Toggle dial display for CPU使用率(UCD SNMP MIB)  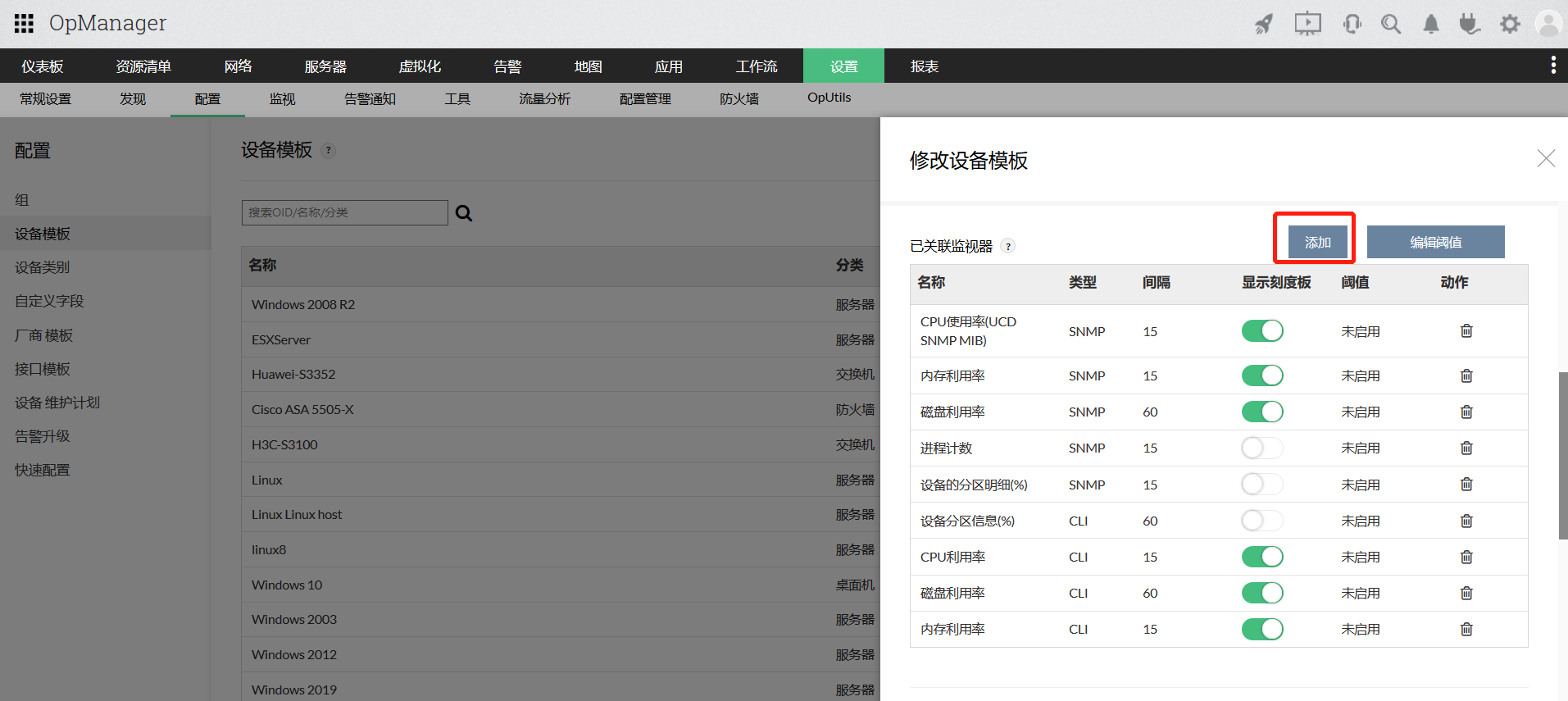pyautogui.click(x=1262, y=331)
